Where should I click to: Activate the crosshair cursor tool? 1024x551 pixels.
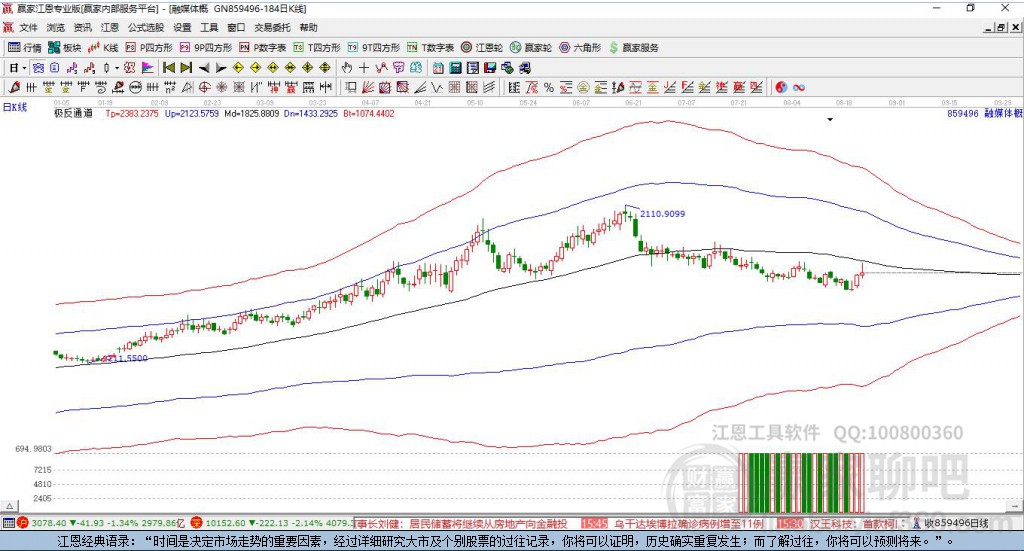pos(364,67)
